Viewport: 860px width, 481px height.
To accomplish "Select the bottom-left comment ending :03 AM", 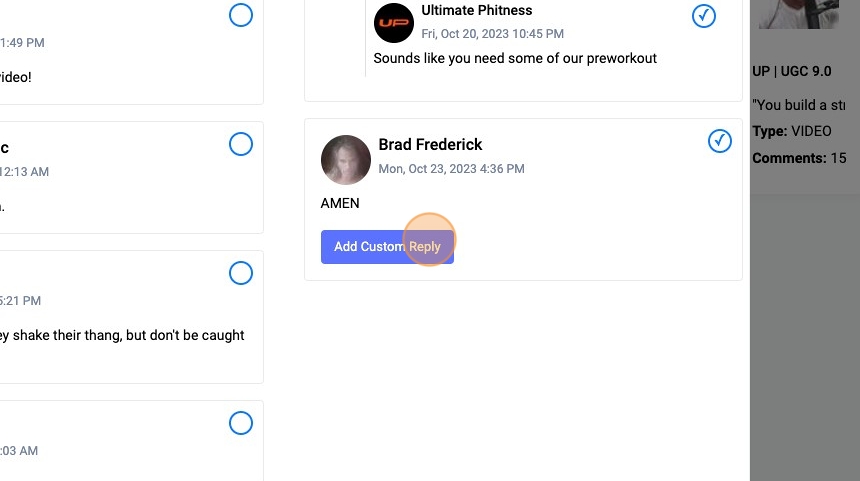I will [x=241, y=423].
